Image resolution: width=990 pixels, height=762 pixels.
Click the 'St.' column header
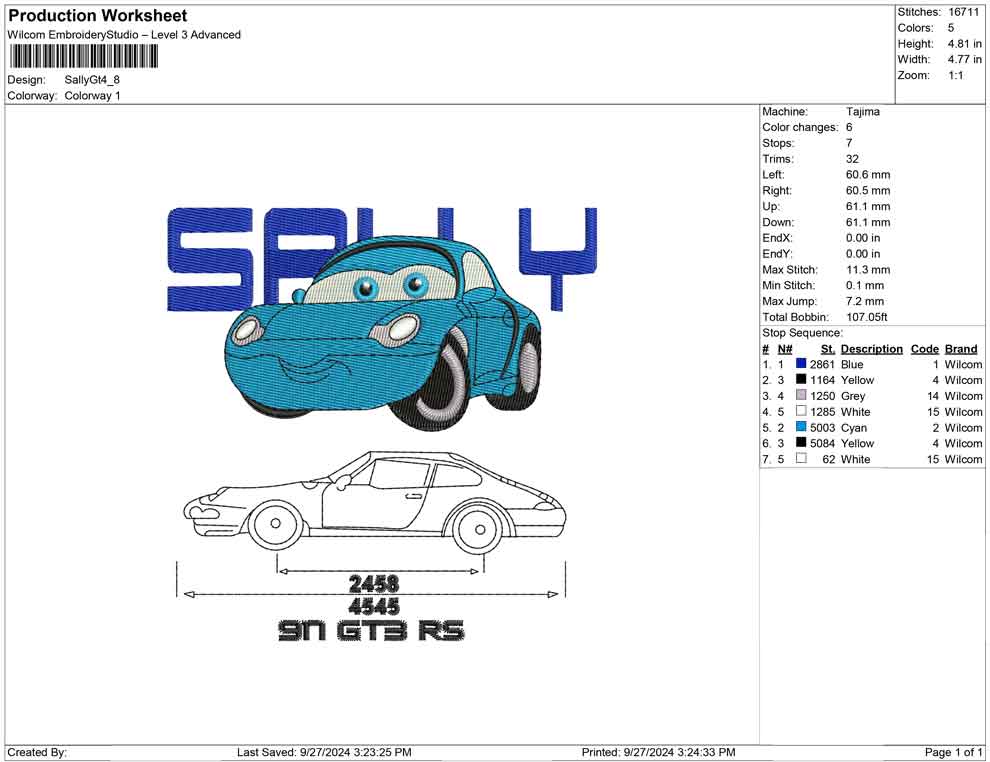[828, 348]
